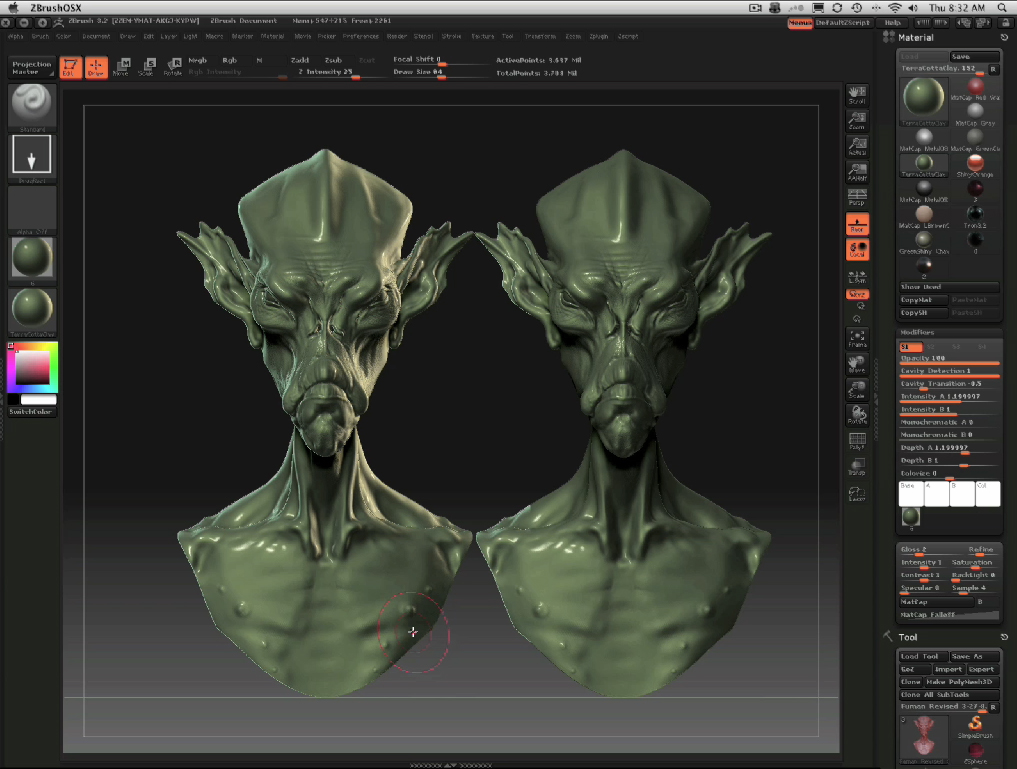The image size is (1017, 769).
Task: Open the Transform menu
Action: point(540,36)
